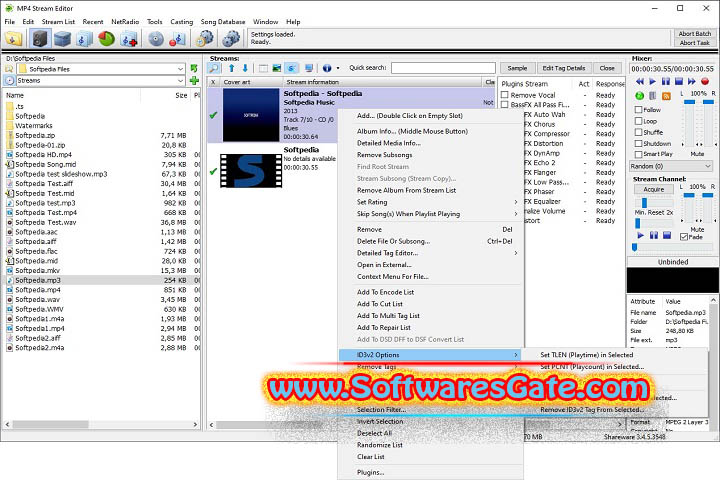Click the green-red pie chart icon
Screen dimensions: 720x480
[x=107, y=39]
